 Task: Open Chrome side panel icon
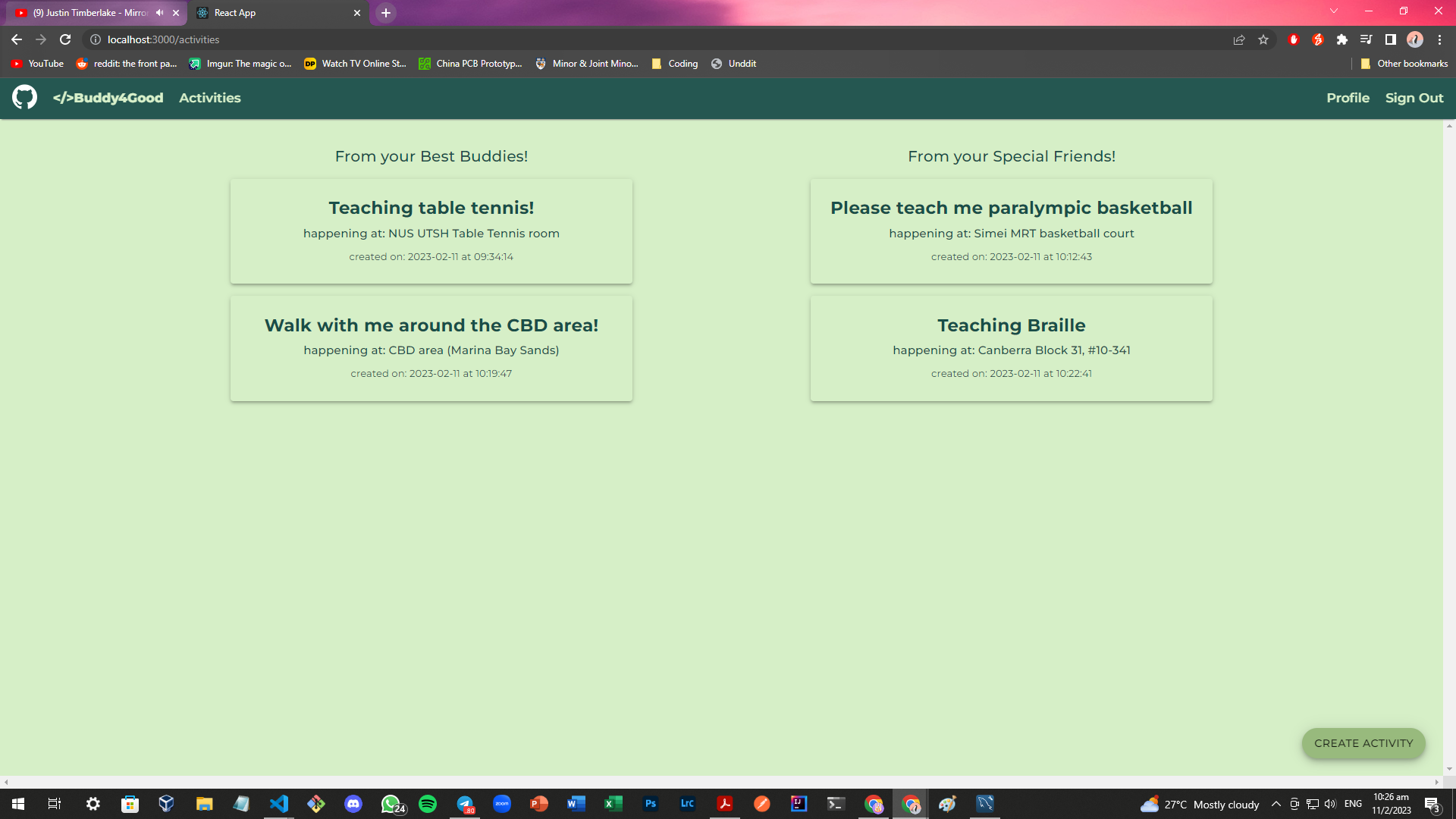click(1390, 39)
